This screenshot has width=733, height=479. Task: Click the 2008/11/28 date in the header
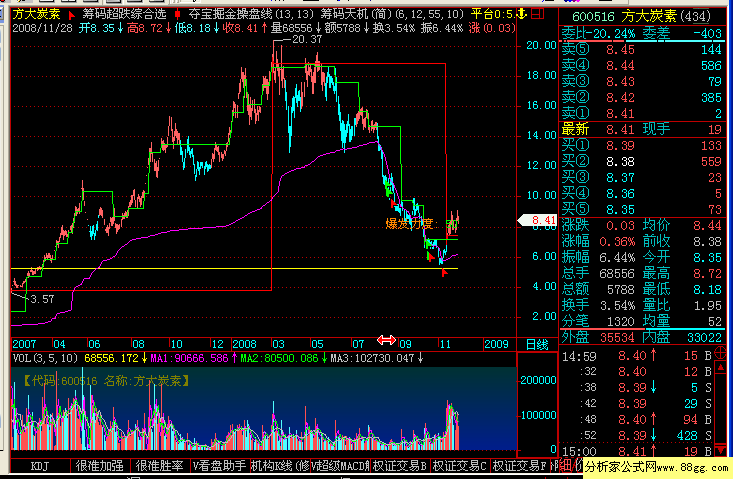(x=43, y=28)
